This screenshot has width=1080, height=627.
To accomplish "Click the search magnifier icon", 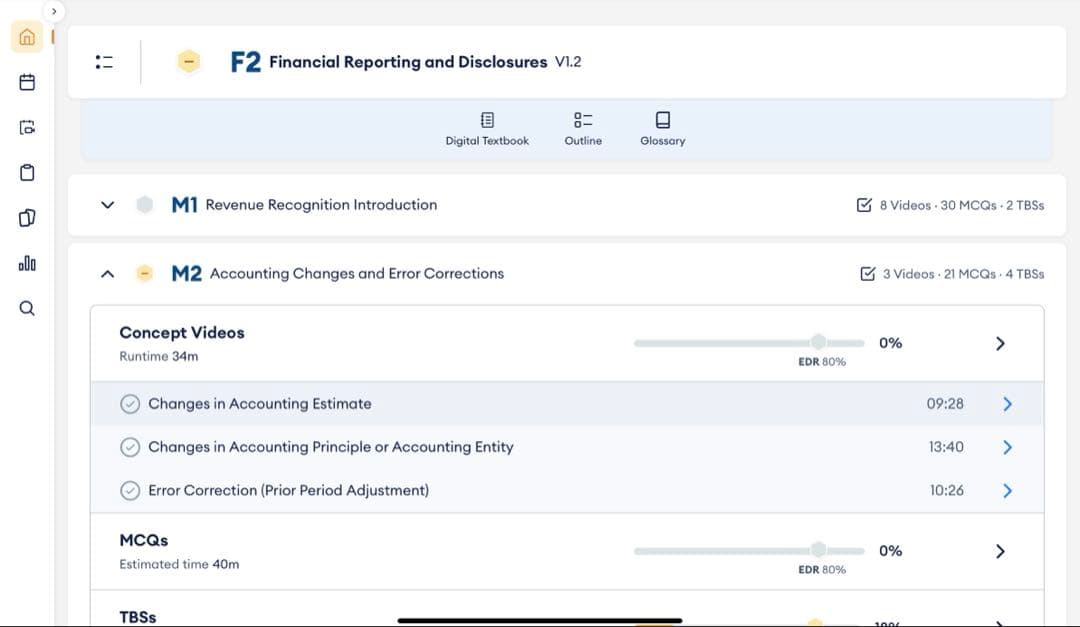I will (27, 308).
